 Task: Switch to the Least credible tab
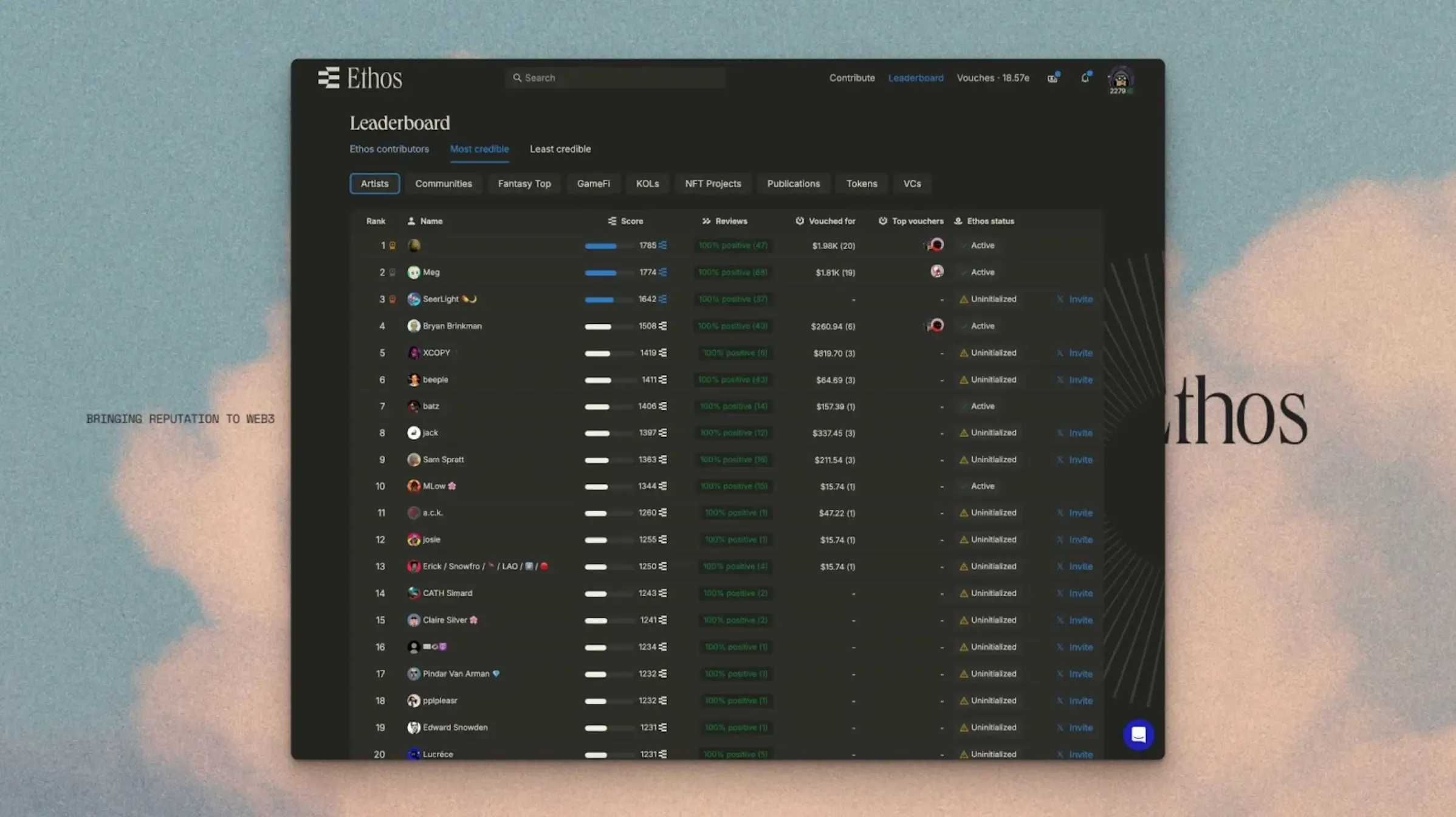point(560,149)
